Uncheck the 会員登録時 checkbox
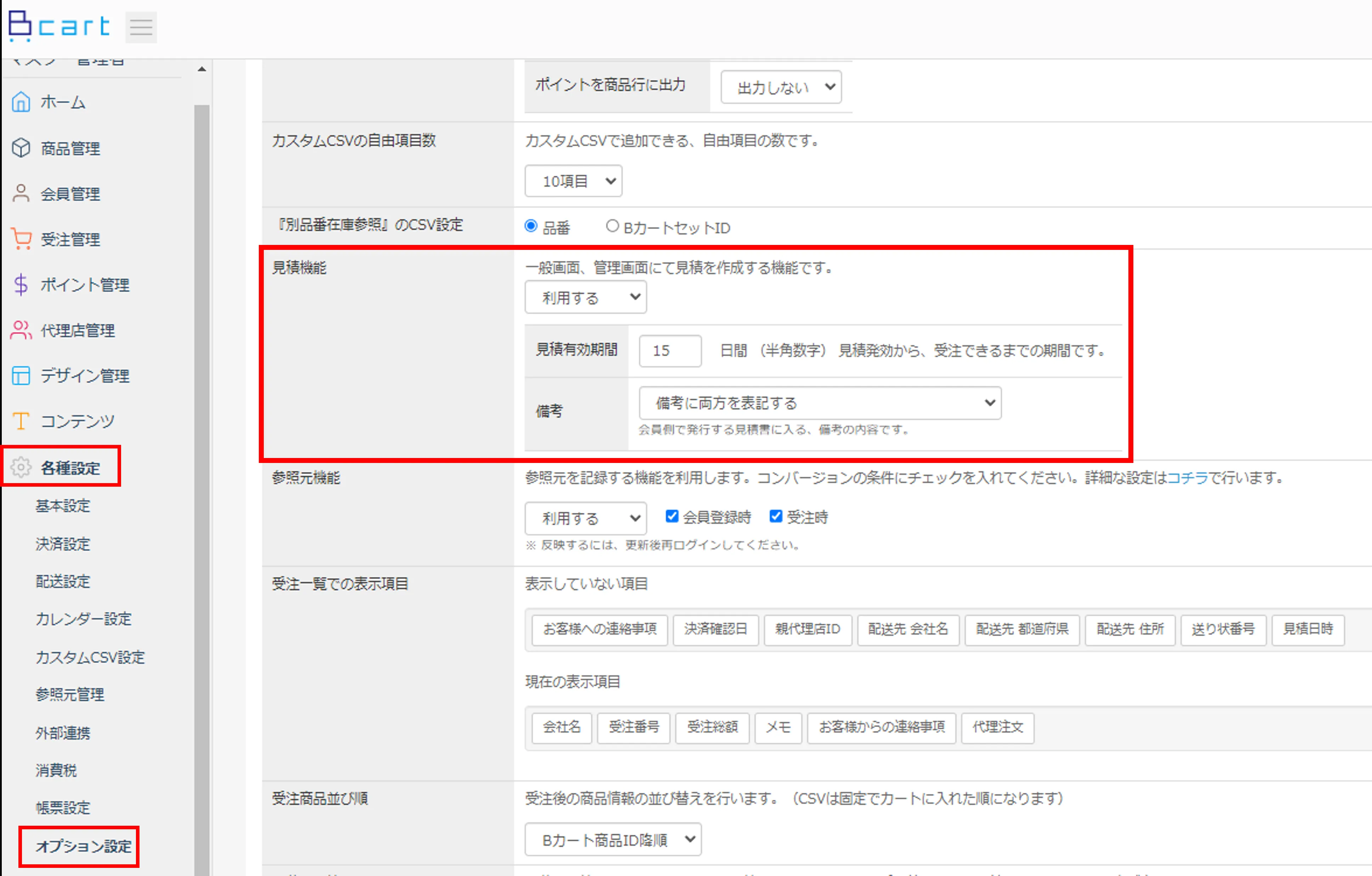This screenshot has height=876, width=1372. click(x=672, y=516)
